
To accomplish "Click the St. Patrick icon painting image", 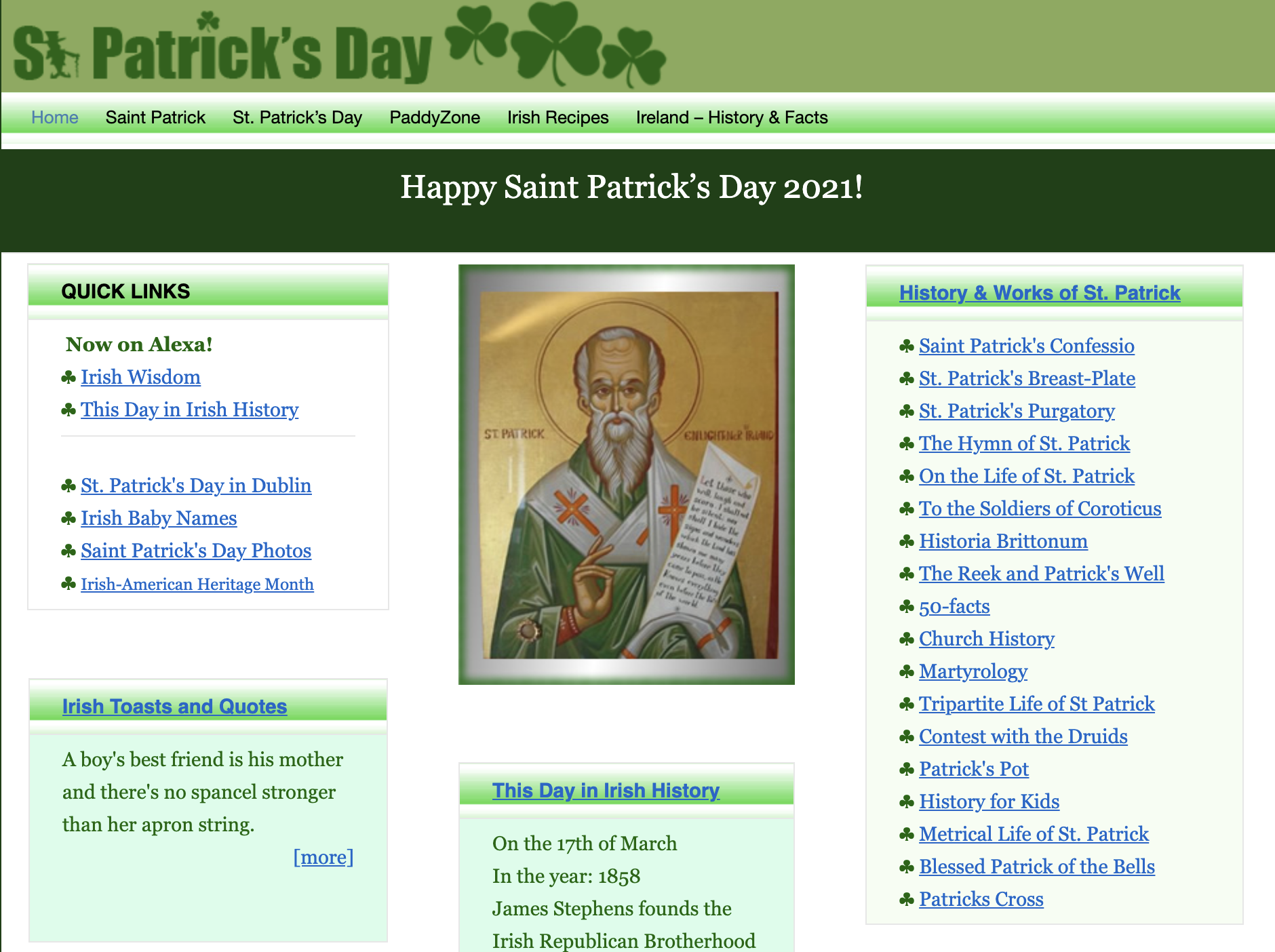I will point(627,475).
